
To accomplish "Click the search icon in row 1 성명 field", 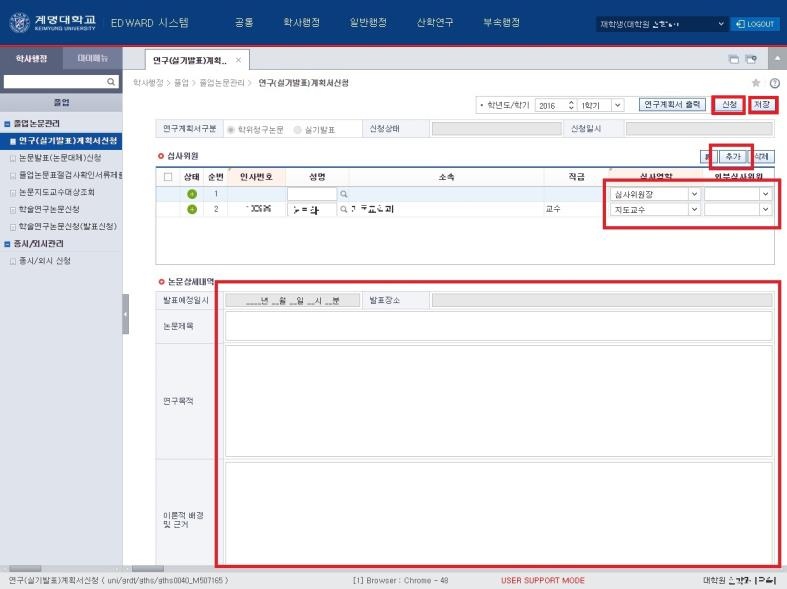I will coord(342,193).
